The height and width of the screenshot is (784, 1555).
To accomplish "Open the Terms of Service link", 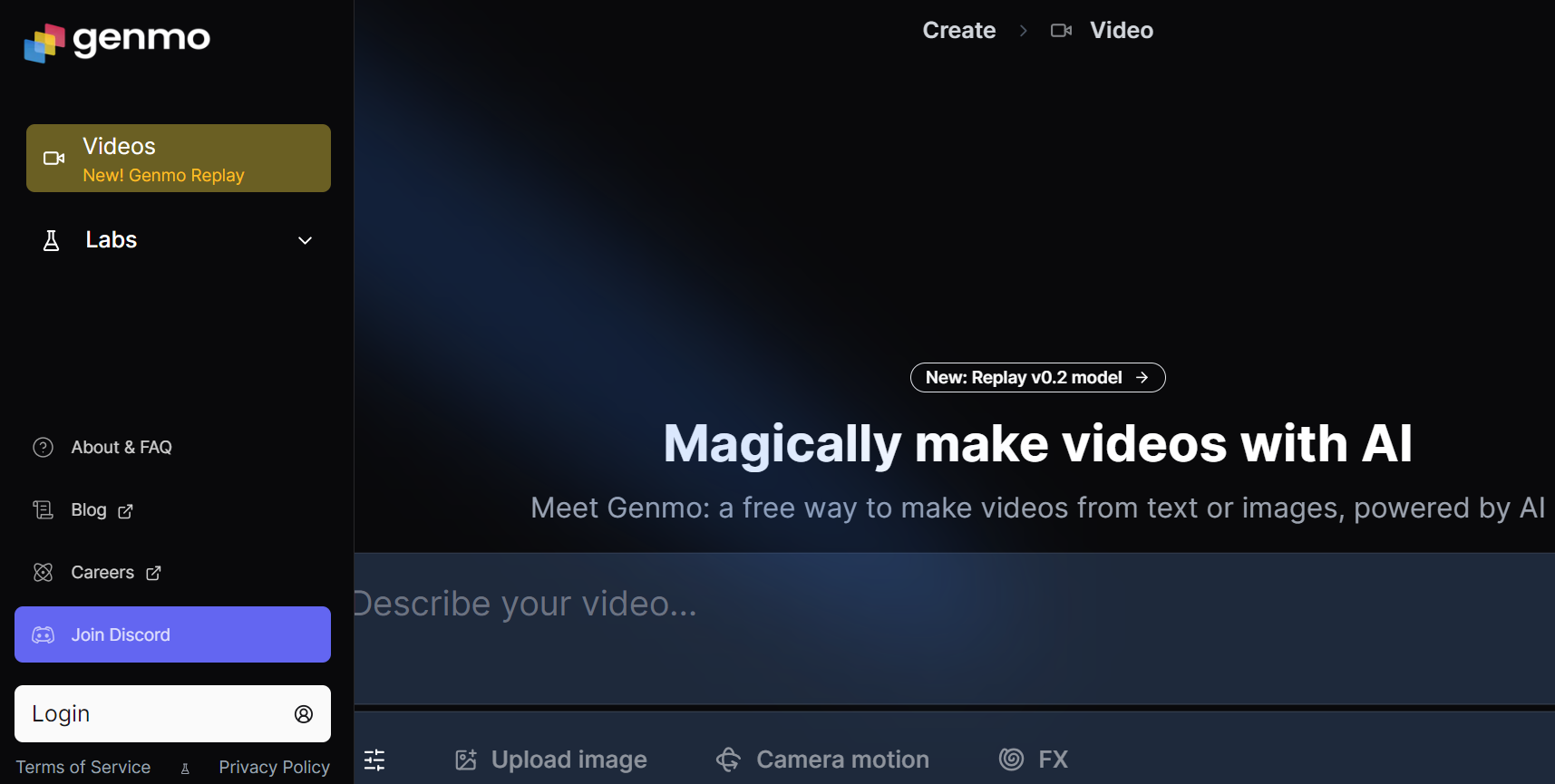I will [83, 768].
